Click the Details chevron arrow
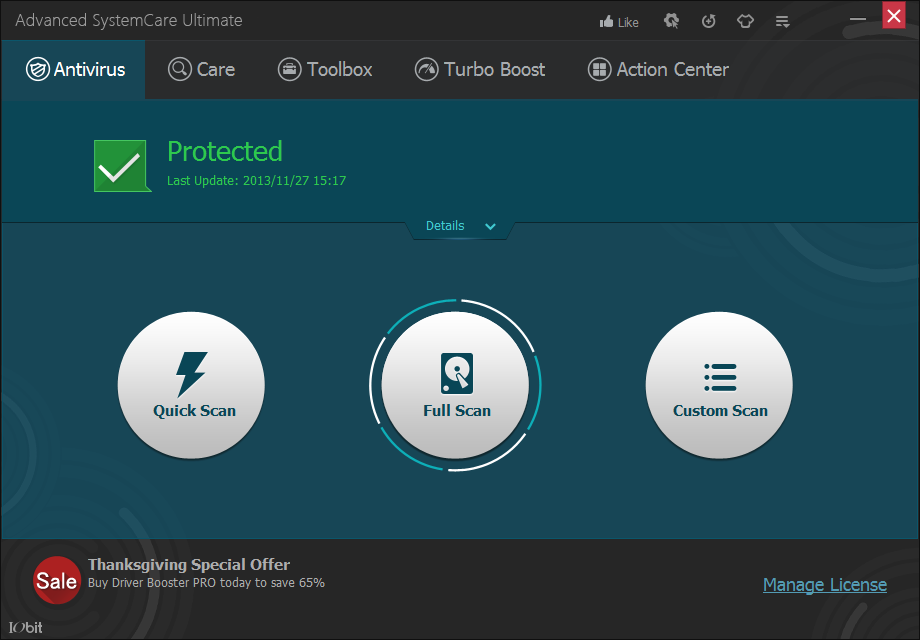 [491, 226]
